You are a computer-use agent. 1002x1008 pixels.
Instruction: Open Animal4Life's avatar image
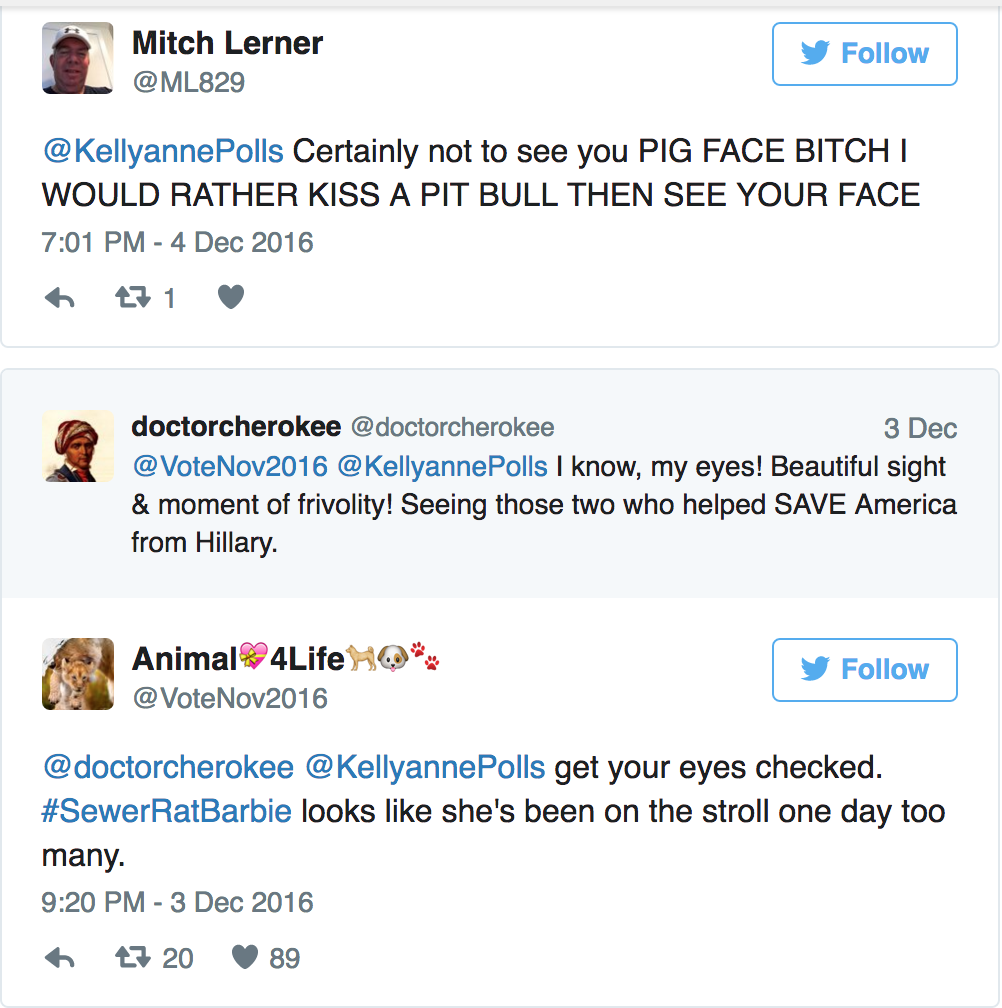click(x=78, y=674)
